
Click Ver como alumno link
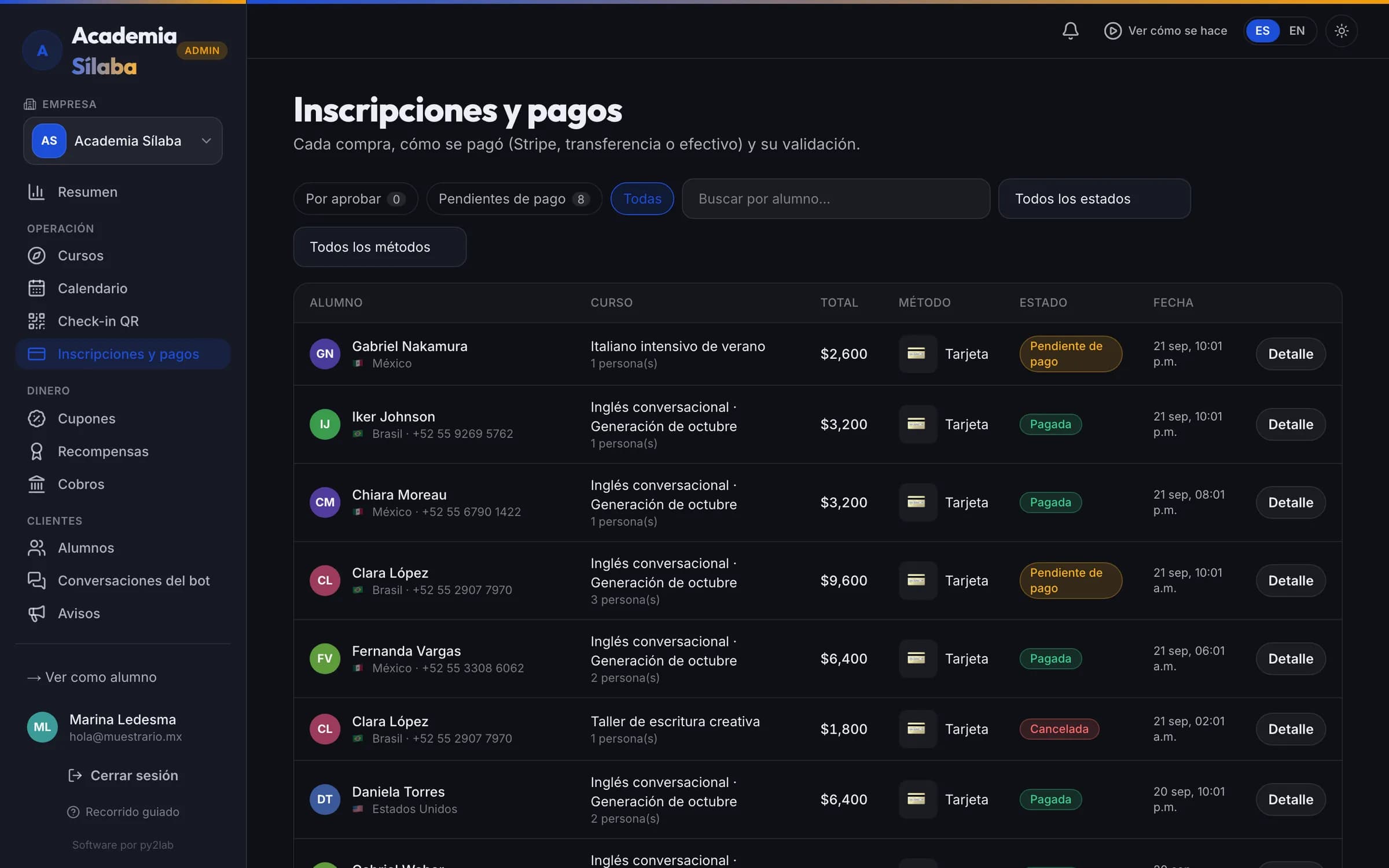click(92, 677)
